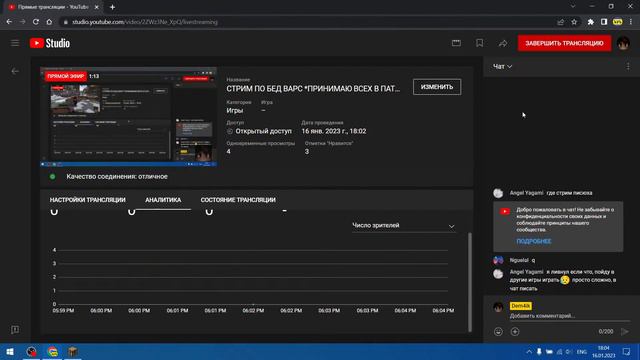Expand the Чат mode dropdown
Viewport: 640px width, 360px height.
tap(502, 66)
